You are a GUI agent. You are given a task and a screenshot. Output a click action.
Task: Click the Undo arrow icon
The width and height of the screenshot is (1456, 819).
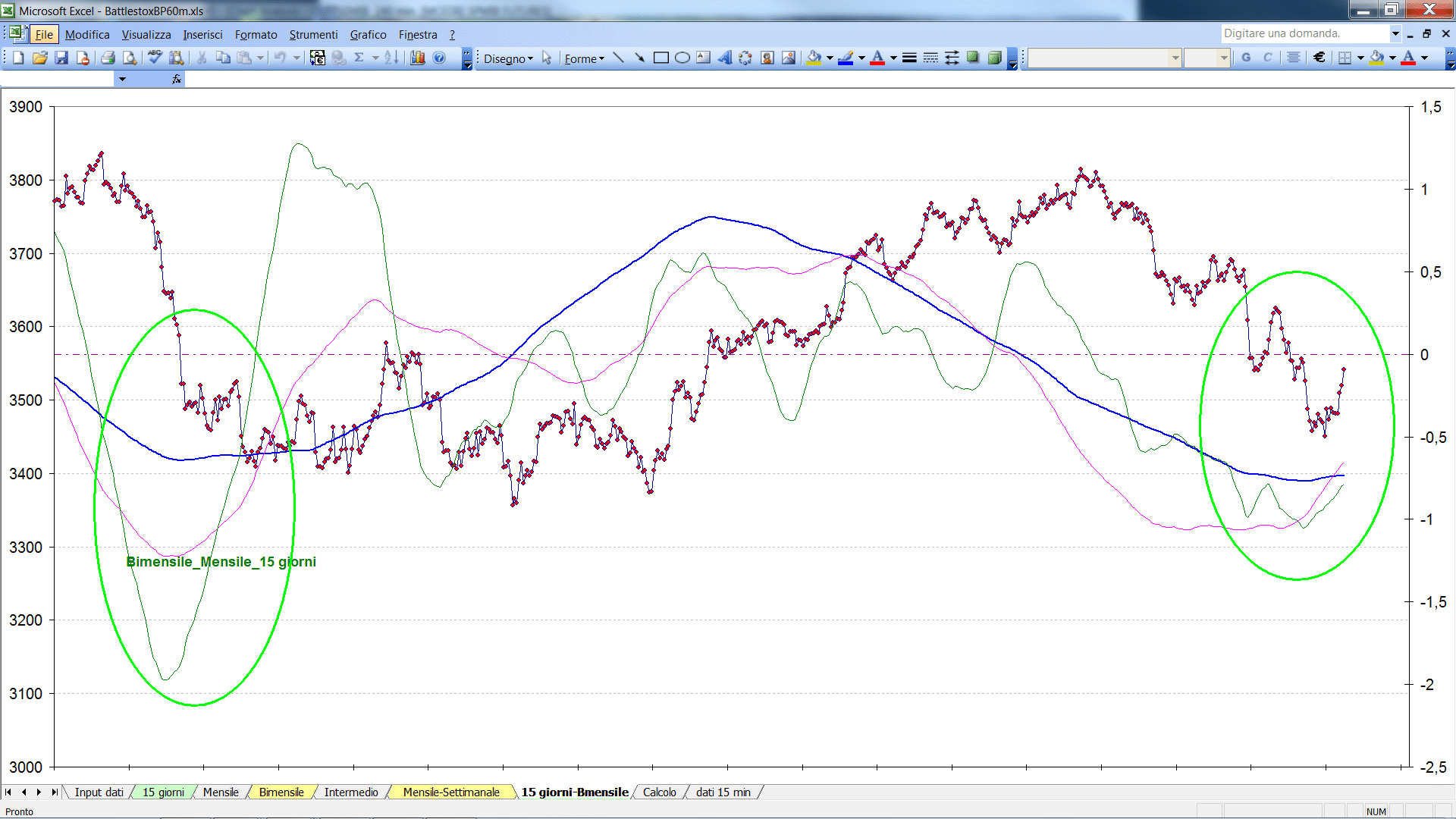pos(280,58)
